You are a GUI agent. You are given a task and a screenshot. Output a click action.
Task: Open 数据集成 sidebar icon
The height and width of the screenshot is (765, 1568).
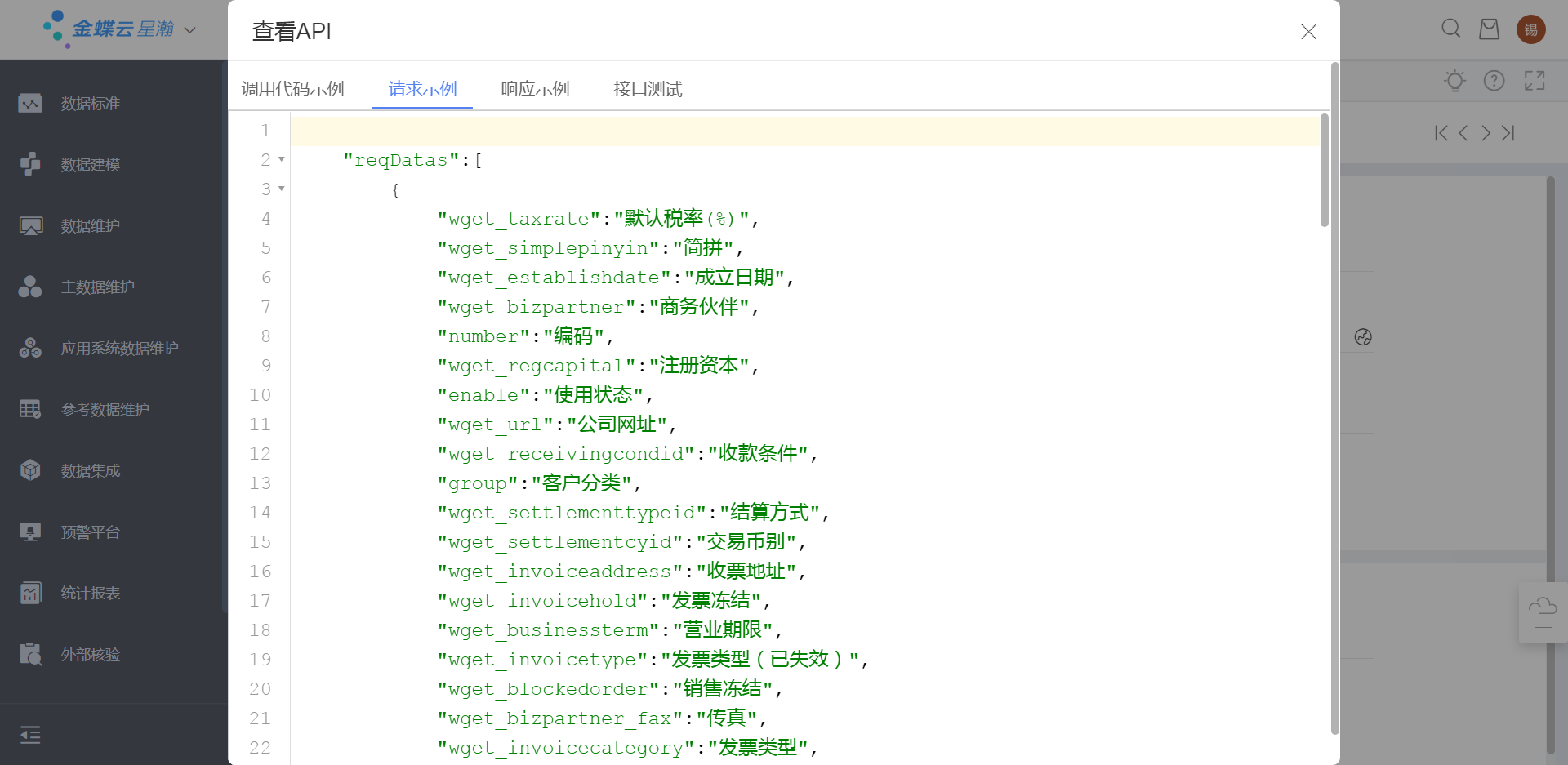point(30,471)
